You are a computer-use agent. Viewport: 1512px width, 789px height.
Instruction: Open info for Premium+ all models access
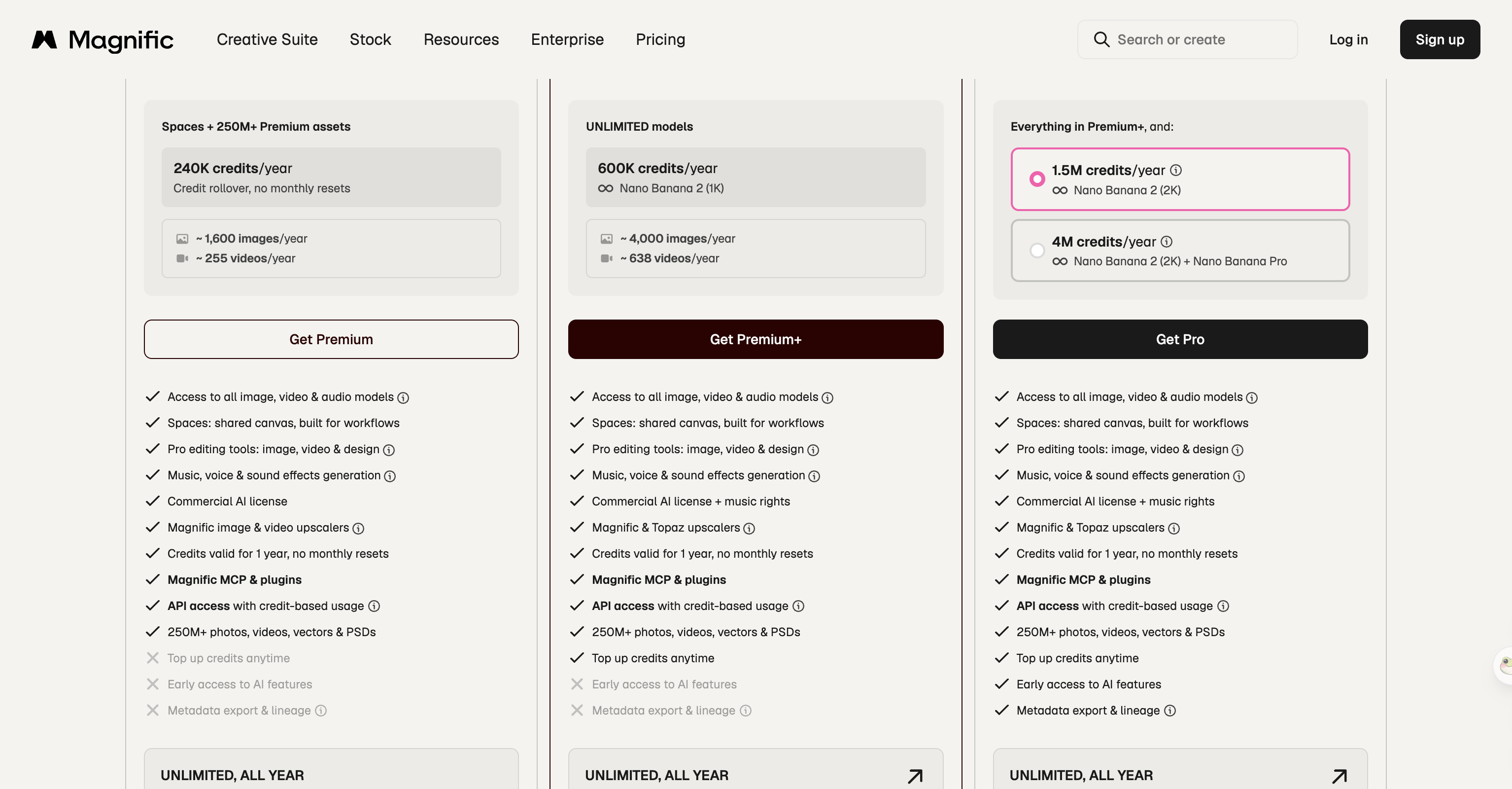(x=827, y=398)
